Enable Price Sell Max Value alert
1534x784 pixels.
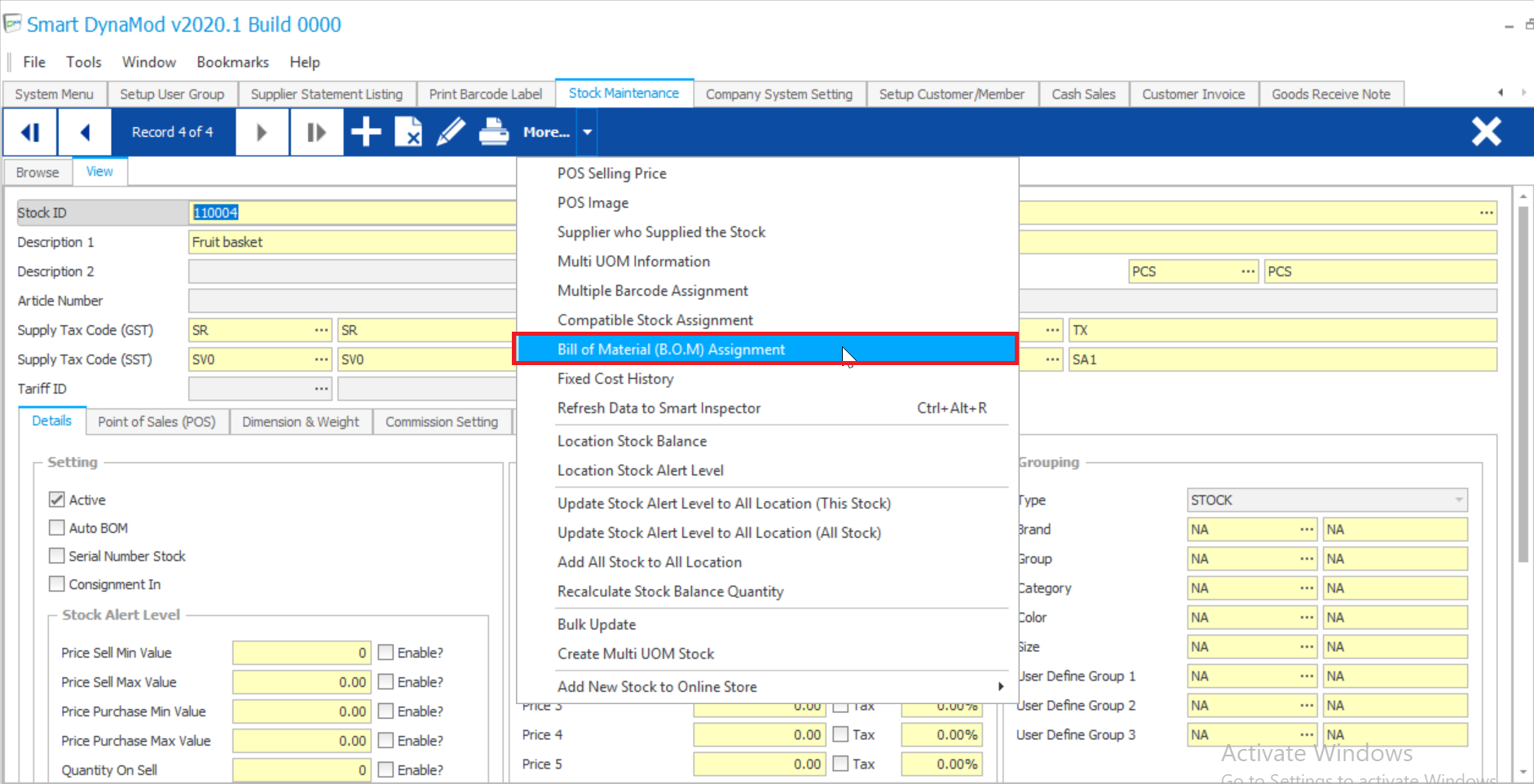pyautogui.click(x=386, y=682)
